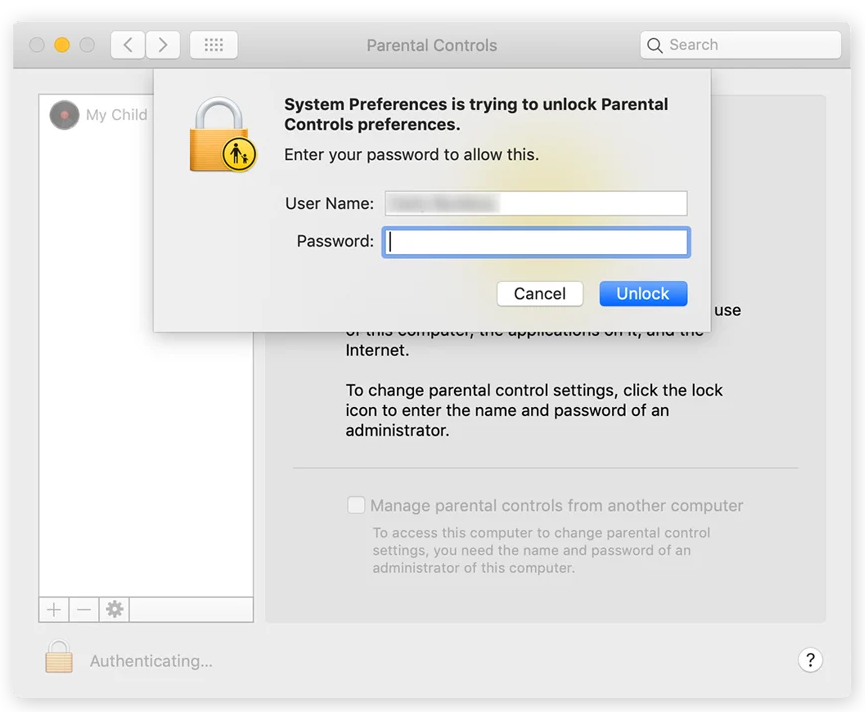Go forward using the right chevron button
This screenshot has height=712, width=865.
163,45
